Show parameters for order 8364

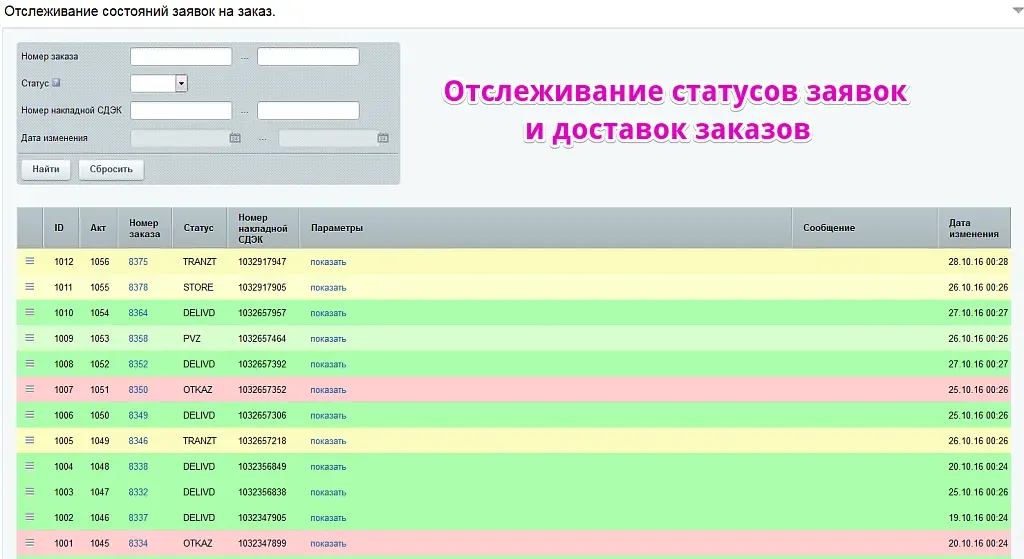tap(328, 313)
